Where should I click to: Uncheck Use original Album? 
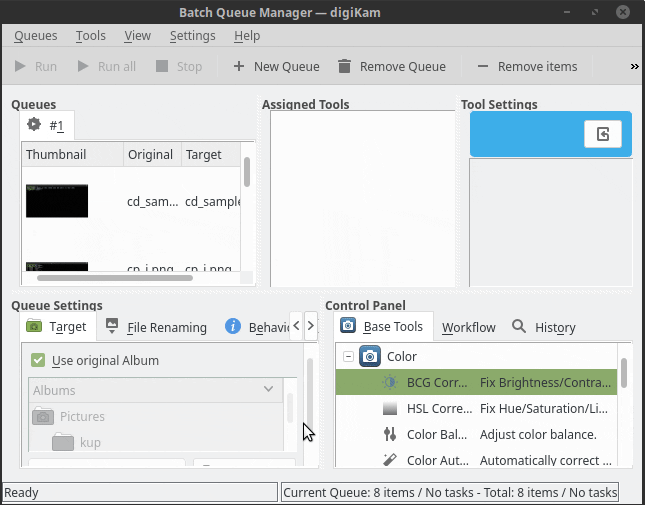coord(38,360)
